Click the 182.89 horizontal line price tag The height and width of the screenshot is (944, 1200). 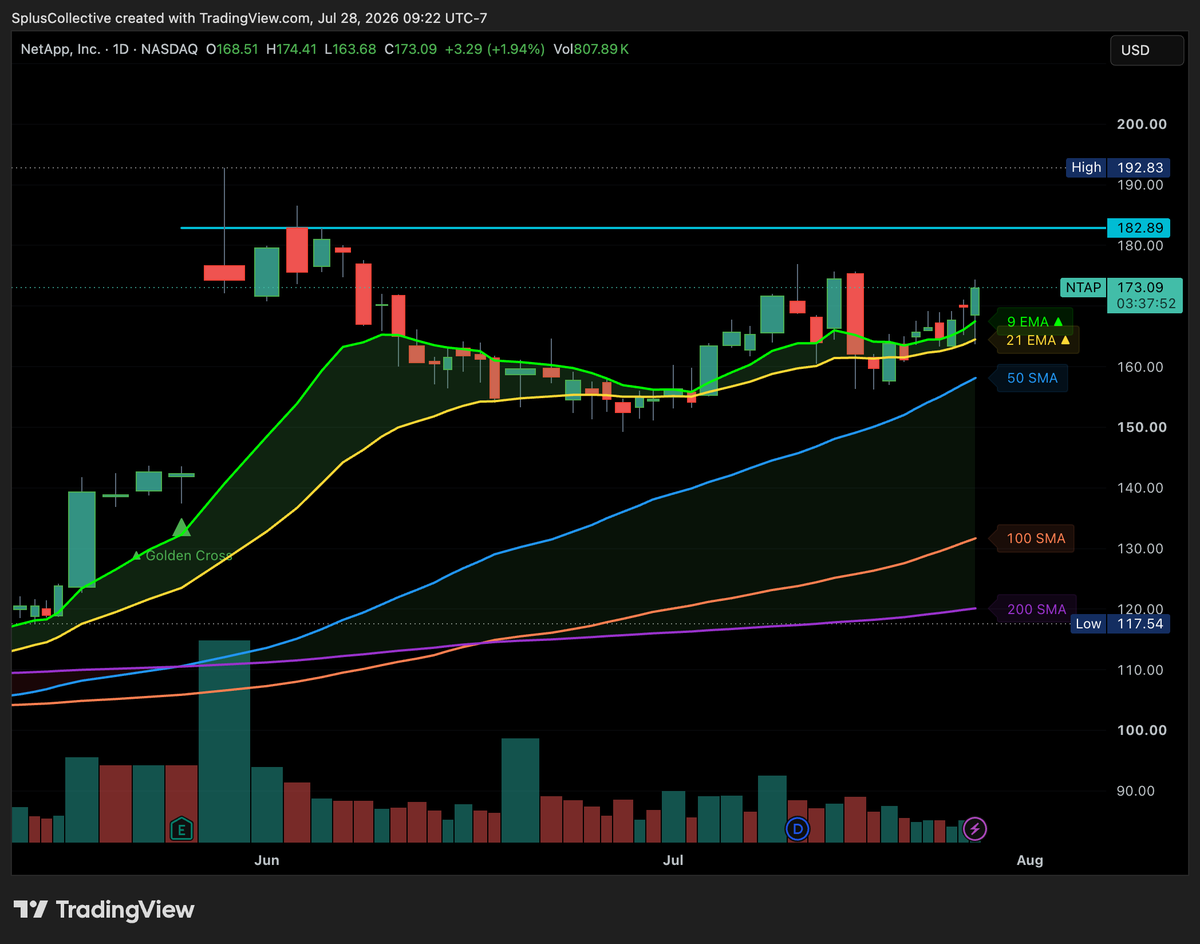click(1140, 227)
